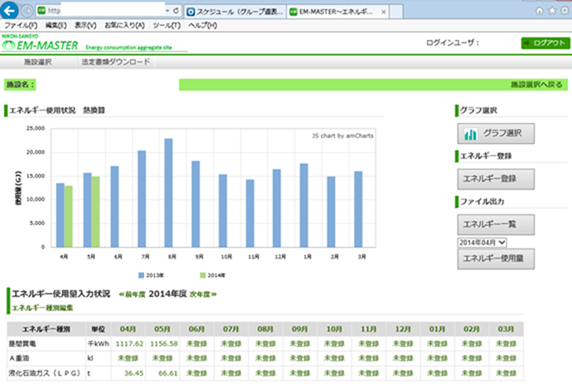This screenshot has height=388, width=572.
Task: Open the 2014年04月 month dropdown
Action: point(482,242)
